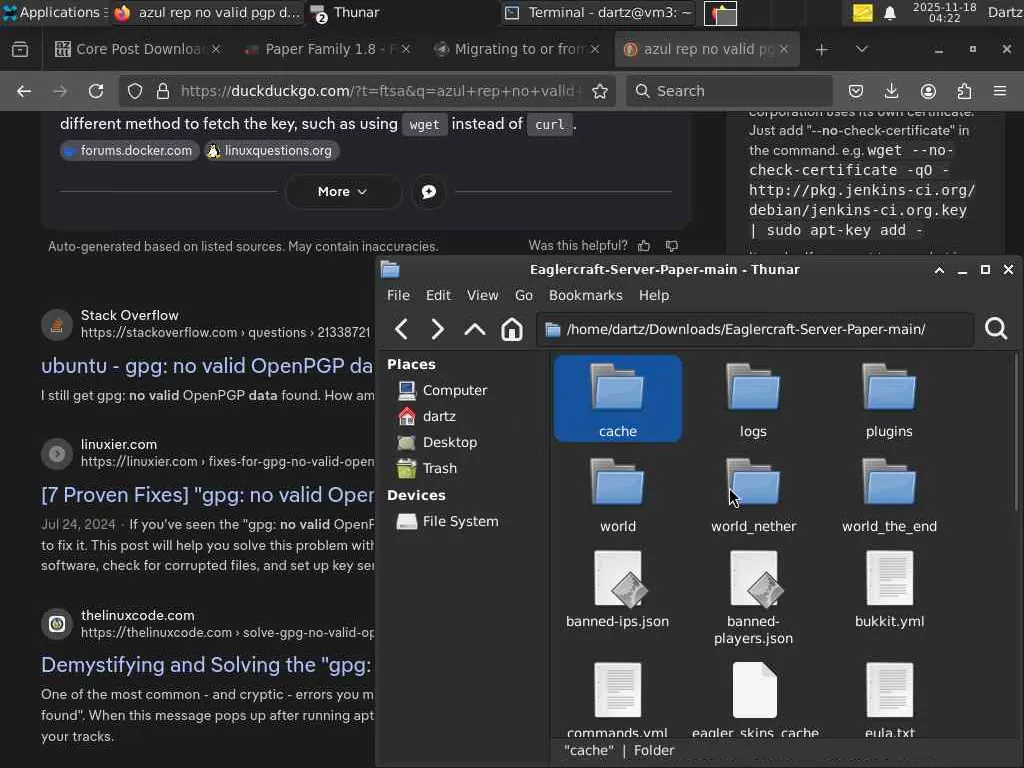This screenshot has height=768, width=1024.
Task: Open Thunar File menu
Action: click(398, 295)
